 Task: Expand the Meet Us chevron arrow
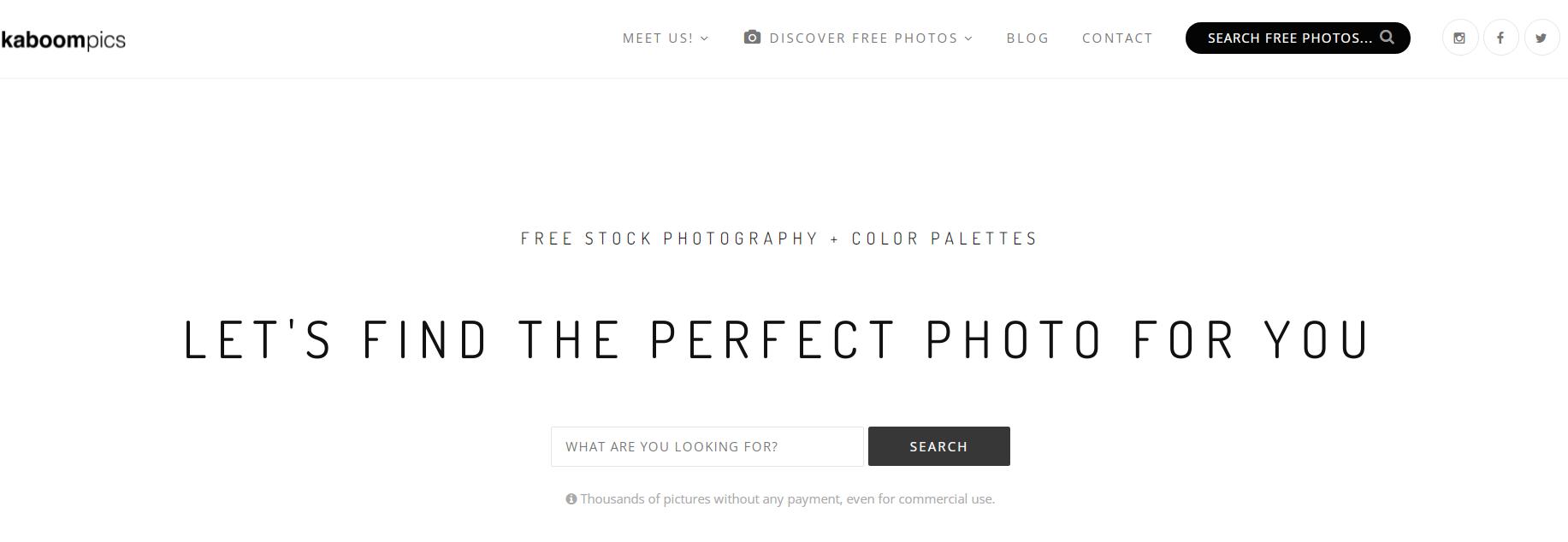[705, 38]
